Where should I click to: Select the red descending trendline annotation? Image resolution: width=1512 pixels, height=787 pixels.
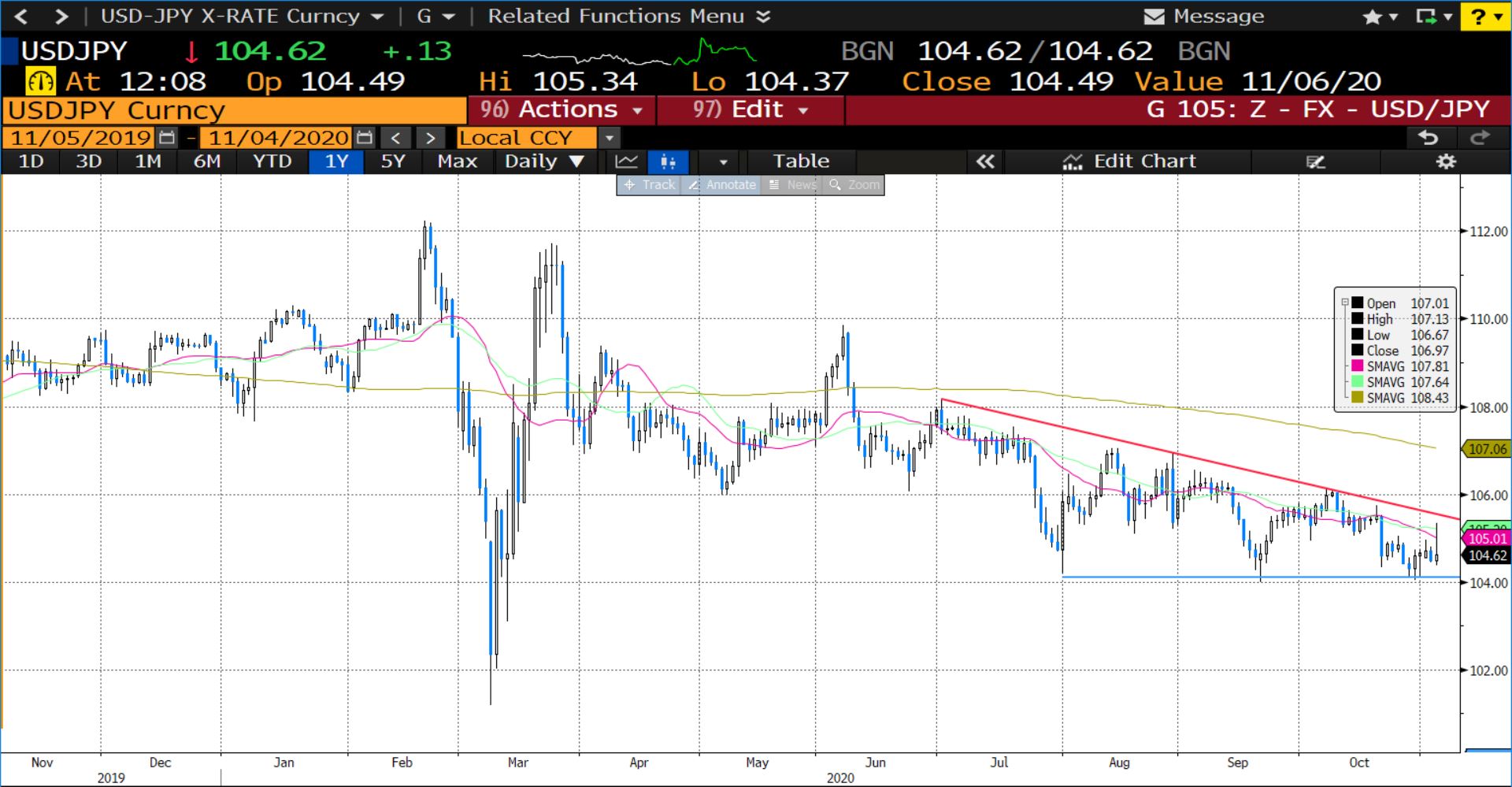(1200, 459)
